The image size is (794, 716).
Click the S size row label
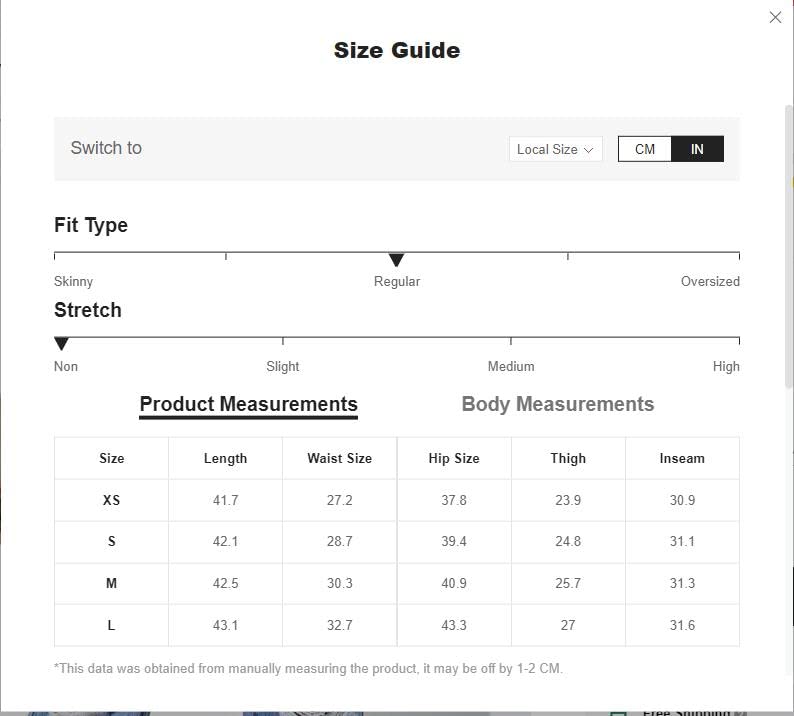[x=111, y=541]
